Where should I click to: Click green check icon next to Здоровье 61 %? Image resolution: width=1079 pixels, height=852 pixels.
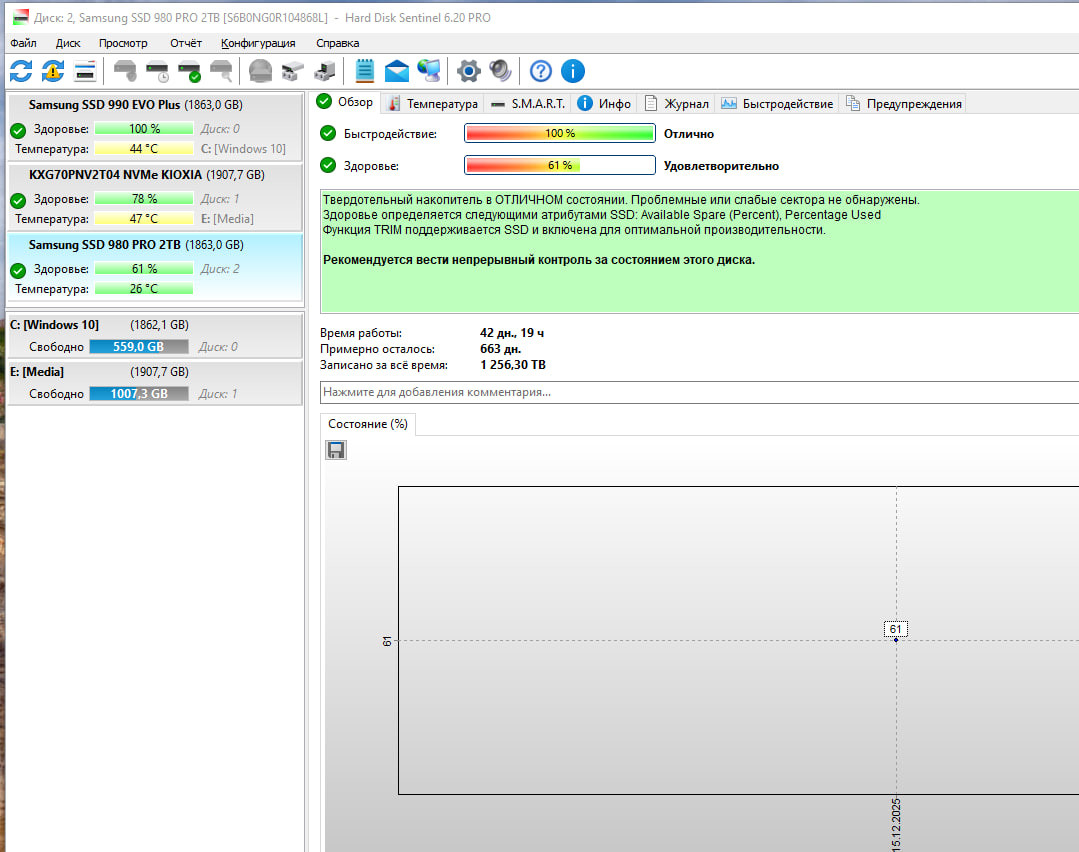[328, 165]
